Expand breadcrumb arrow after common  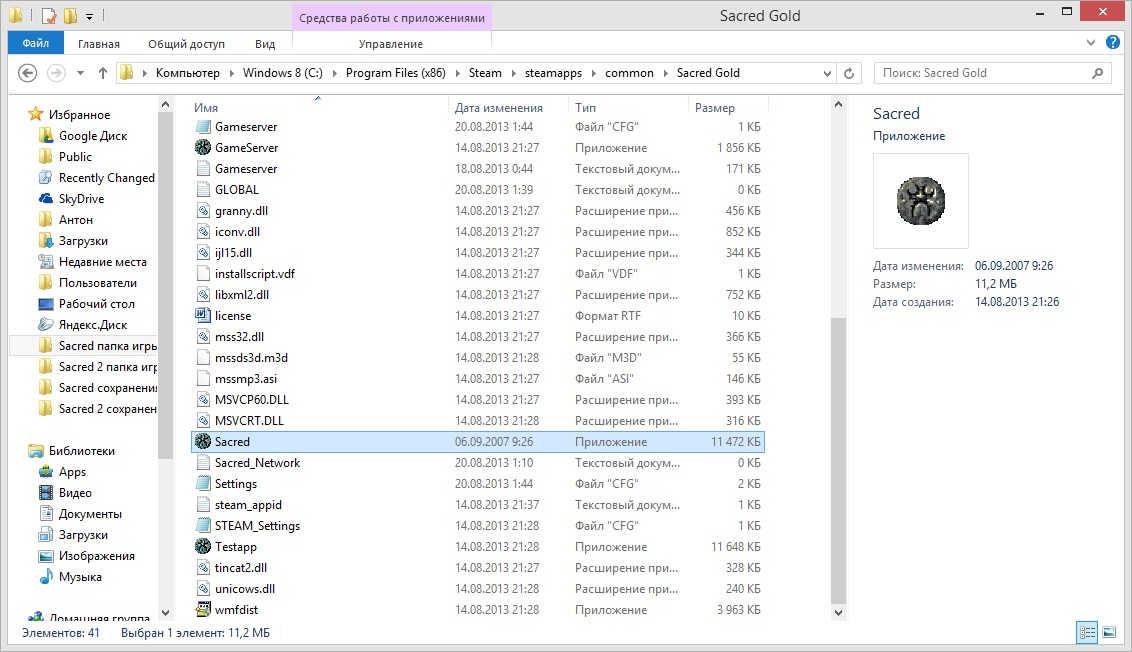point(666,73)
